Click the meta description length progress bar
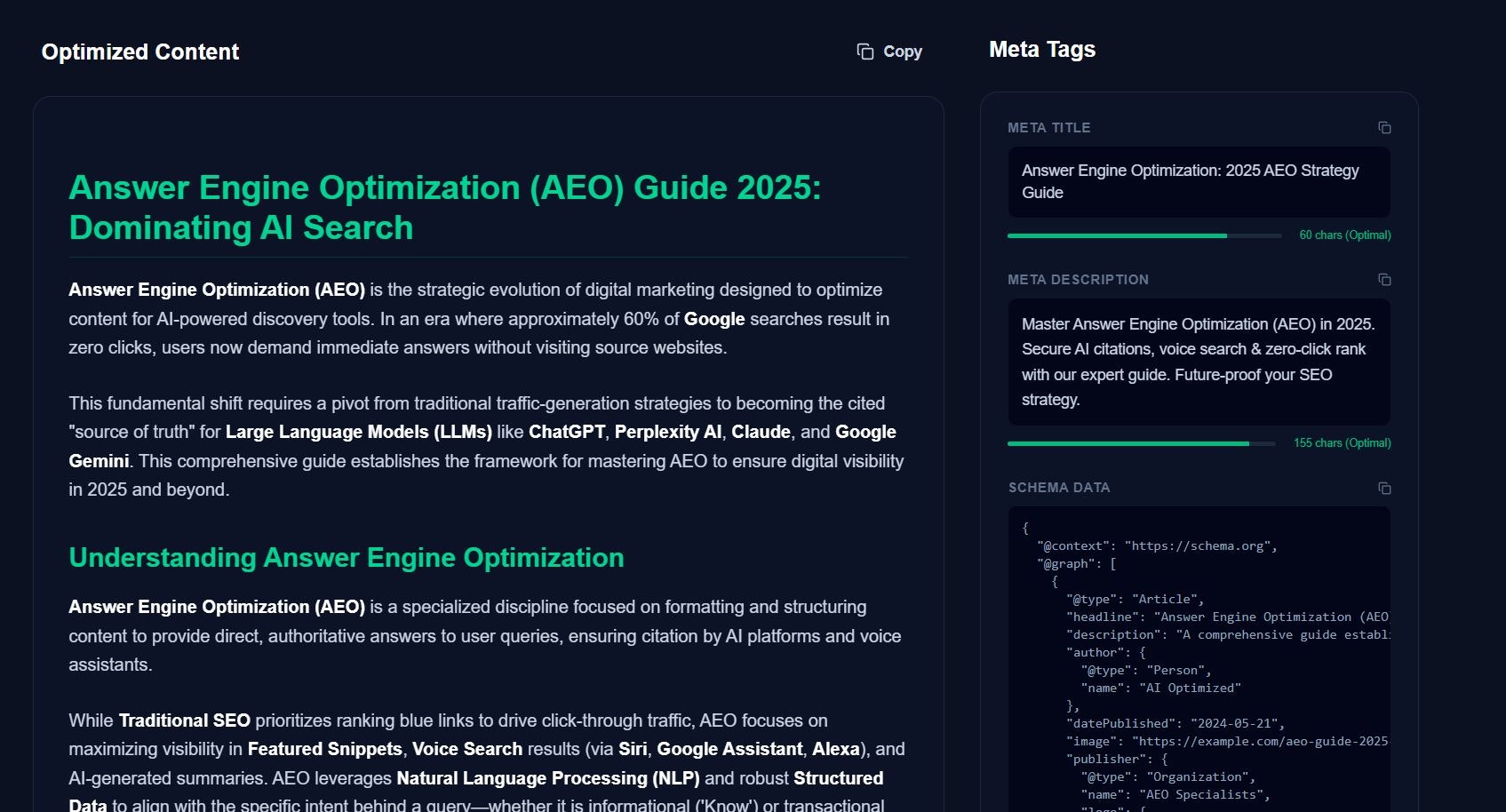 tap(1141, 443)
